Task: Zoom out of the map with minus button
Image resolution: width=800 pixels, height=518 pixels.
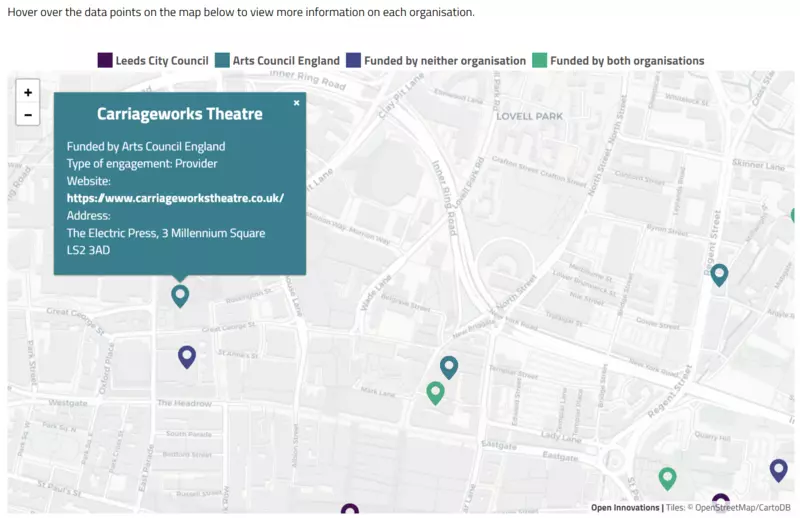Action: point(28,115)
